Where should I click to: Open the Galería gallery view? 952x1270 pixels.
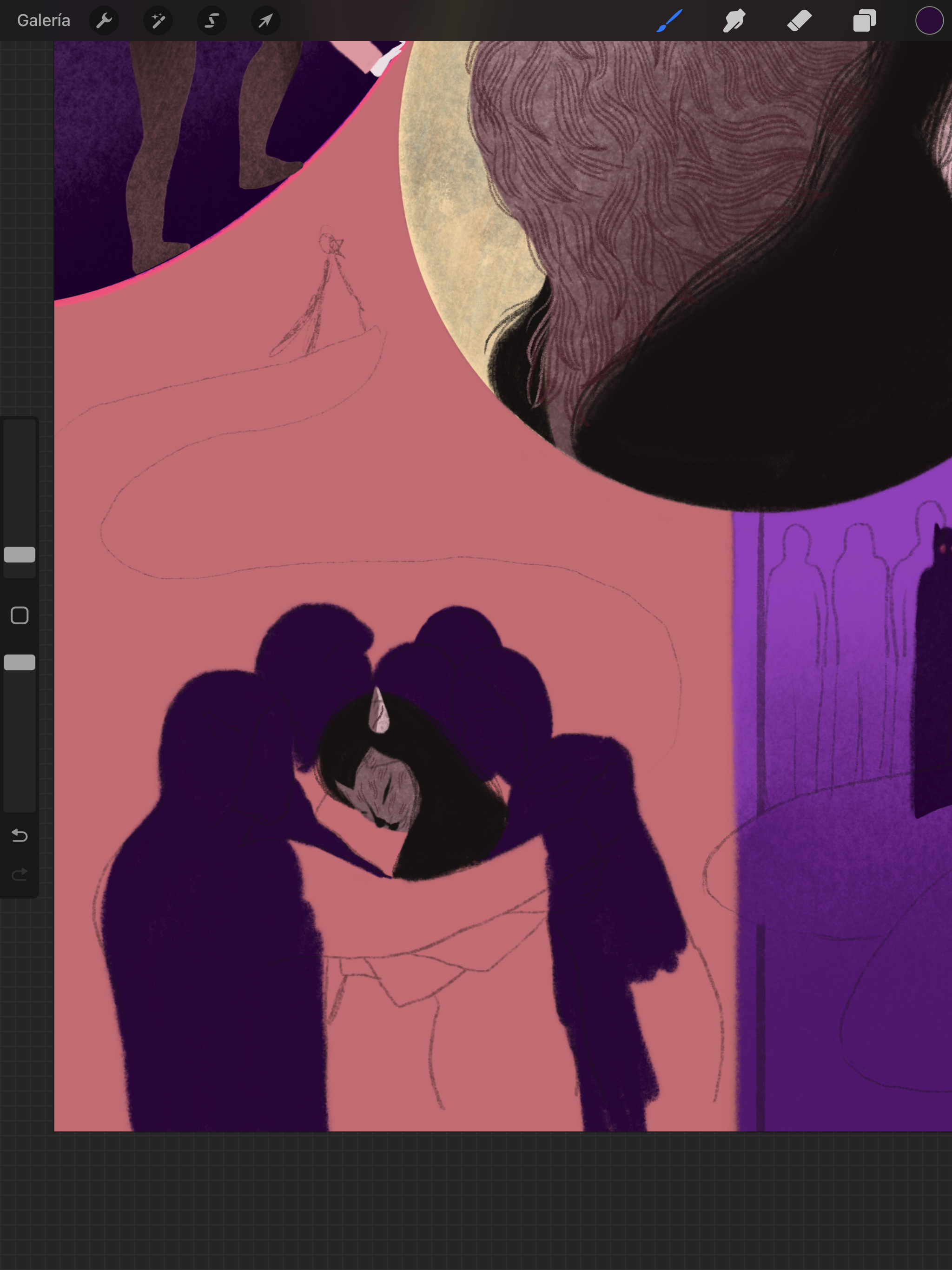(x=44, y=20)
